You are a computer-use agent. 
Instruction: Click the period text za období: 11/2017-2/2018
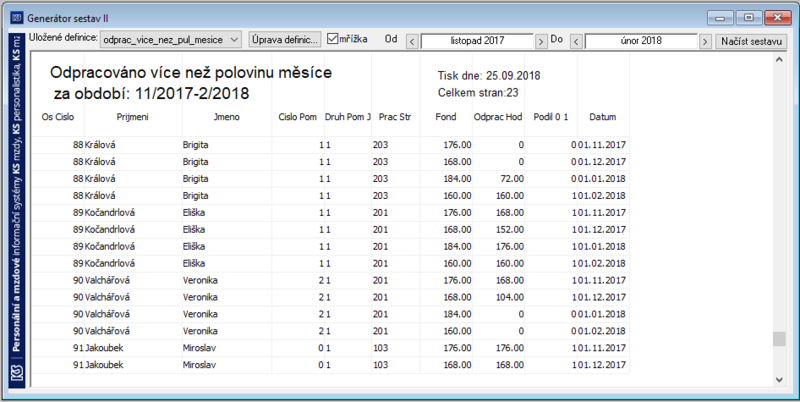tap(152, 93)
